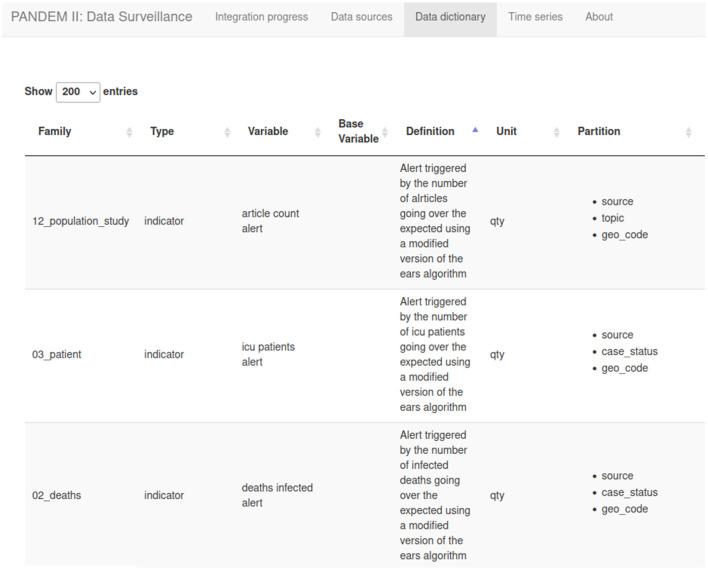
Task: Click the deaths infected alert variable cell
Action: (x=277, y=495)
